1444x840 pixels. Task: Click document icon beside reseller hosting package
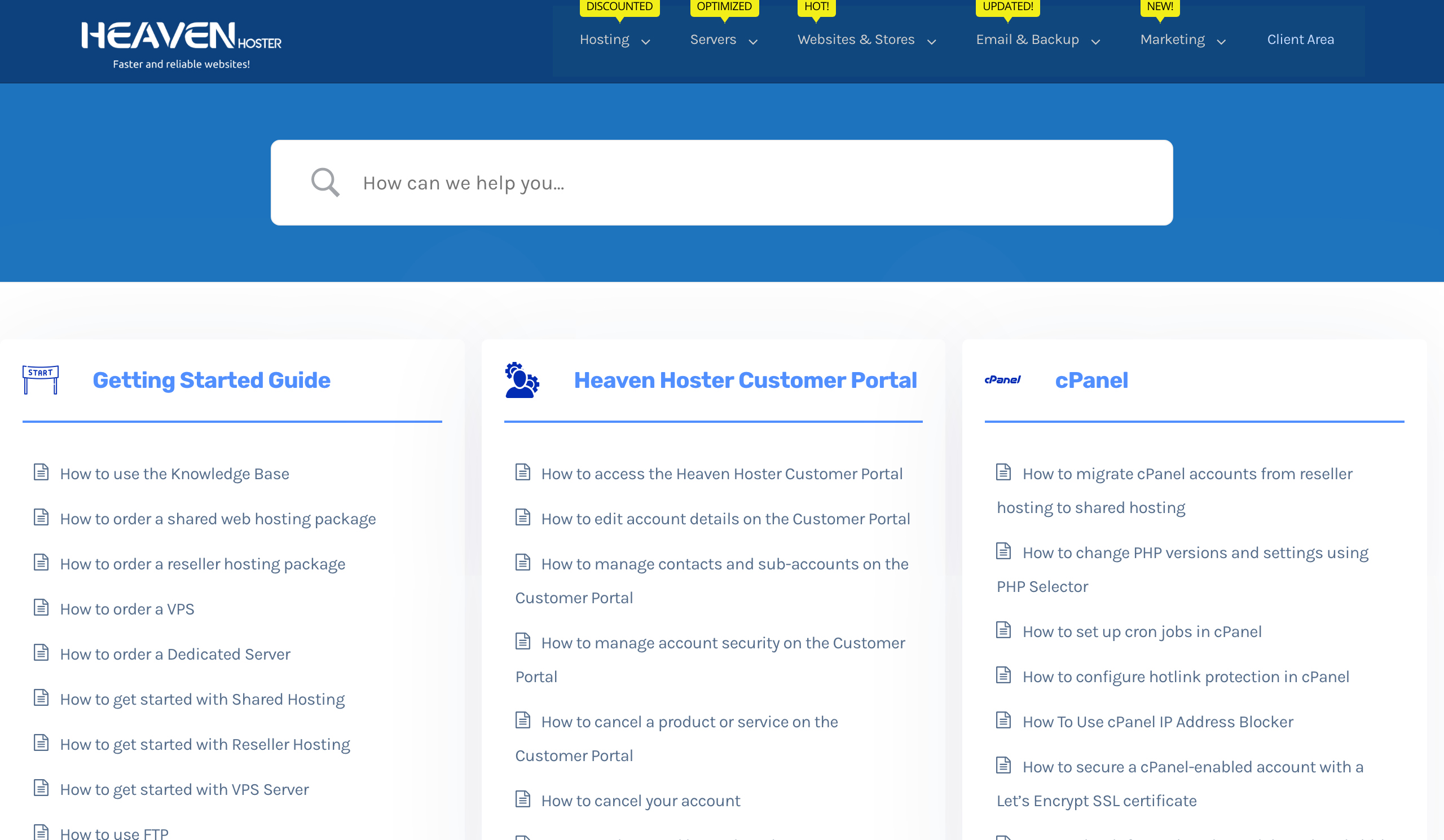41,562
